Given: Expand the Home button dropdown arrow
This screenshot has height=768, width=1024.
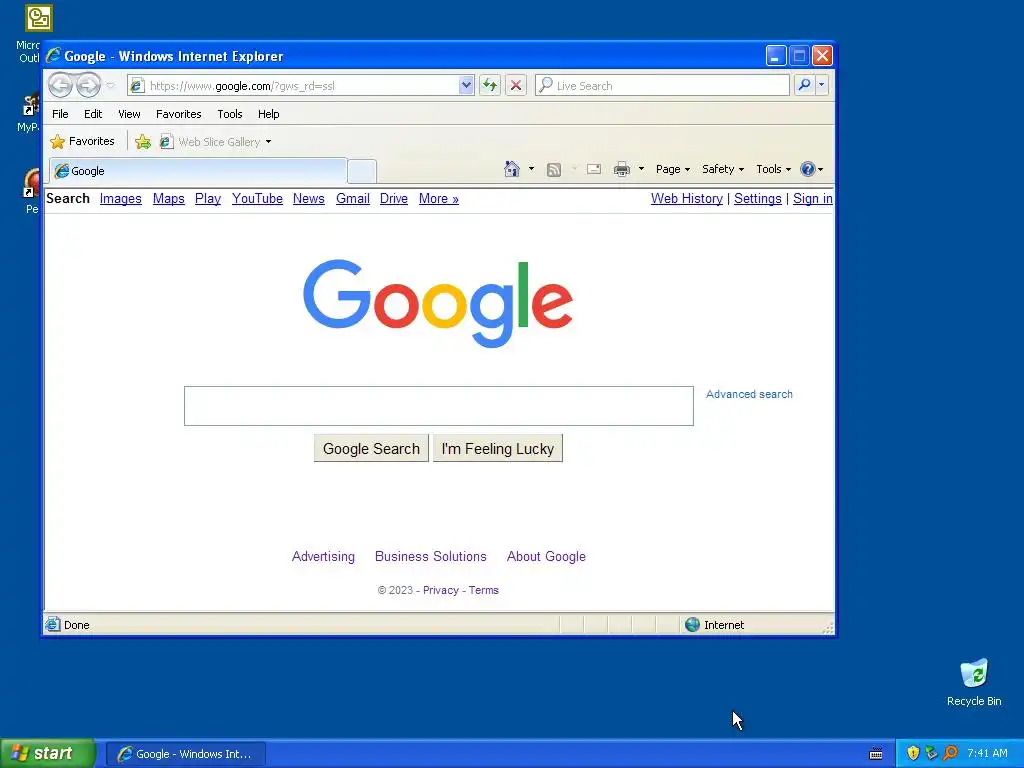Looking at the screenshot, I should click(531, 169).
